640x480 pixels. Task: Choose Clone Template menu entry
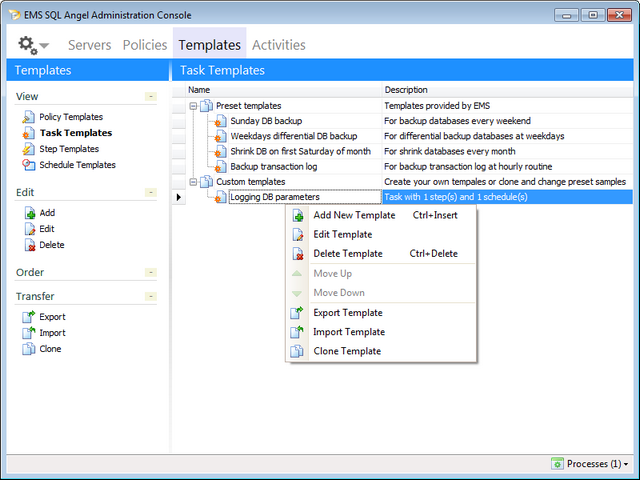381,351
